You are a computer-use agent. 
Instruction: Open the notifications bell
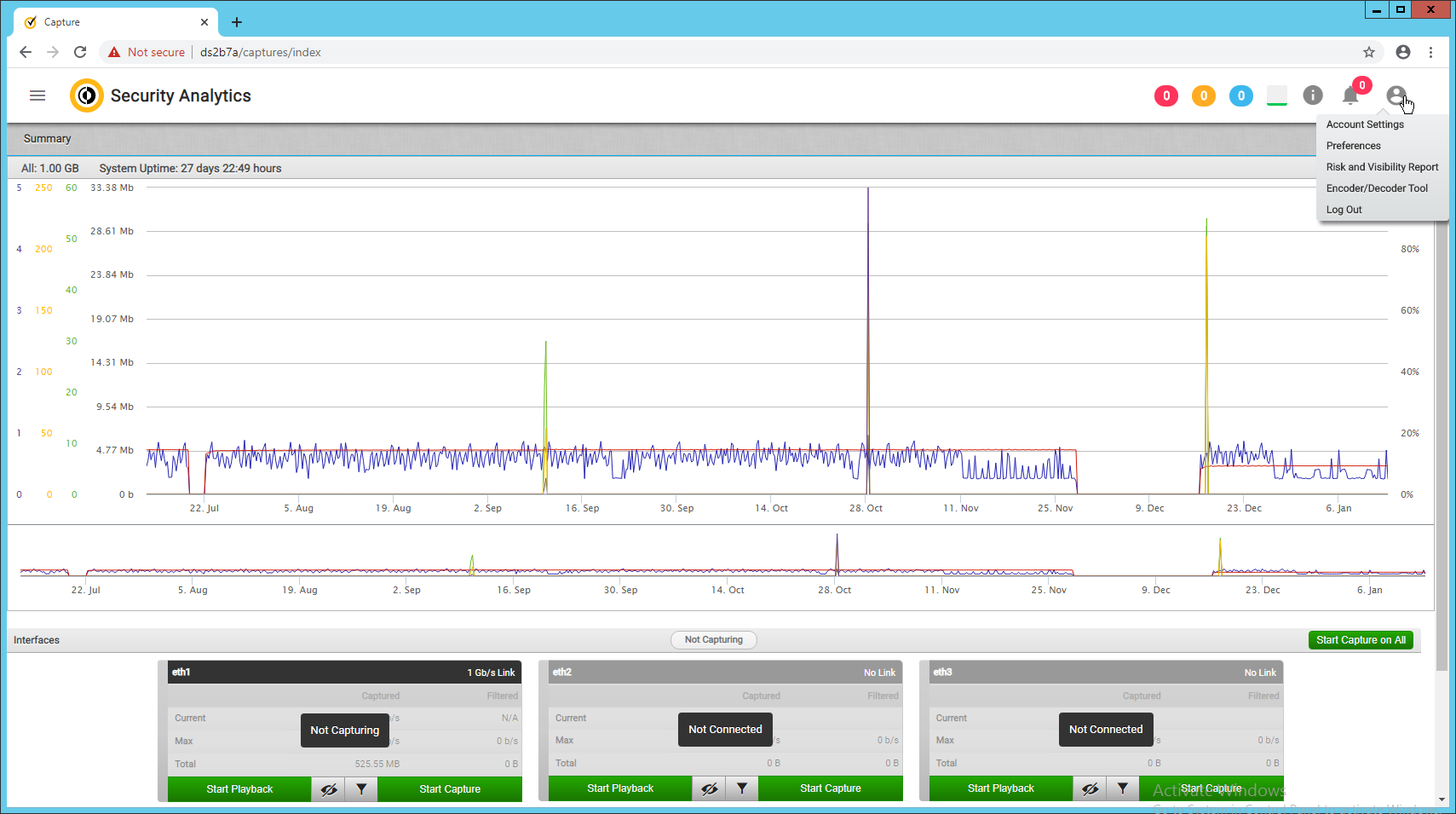click(x=1350, y=95)
